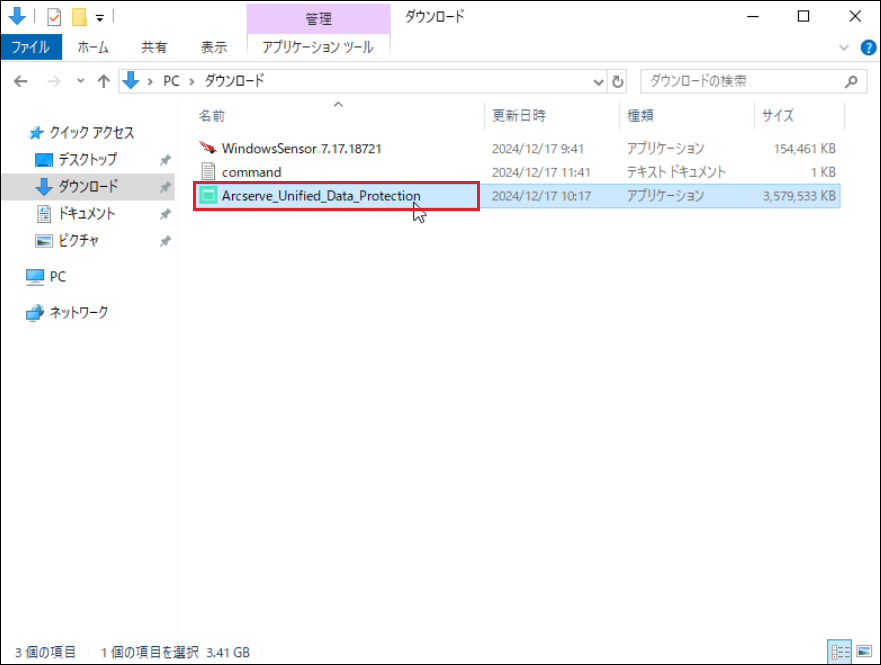Open ピクチャ in the navigation pane
This screenshot has height=665, width=881.
pyautogui.click(x=79, y=240)
